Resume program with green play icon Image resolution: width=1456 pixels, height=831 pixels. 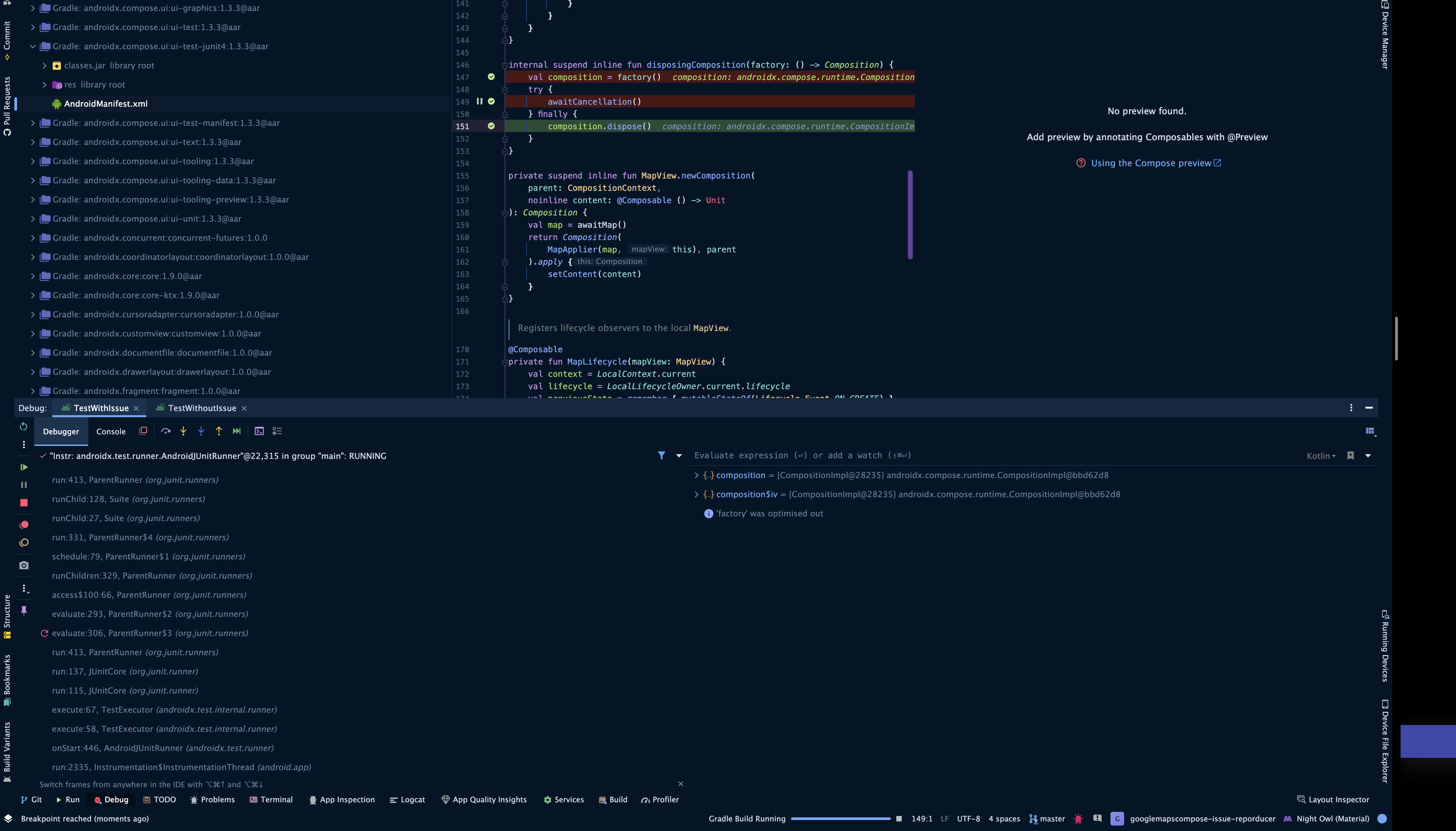23,467
